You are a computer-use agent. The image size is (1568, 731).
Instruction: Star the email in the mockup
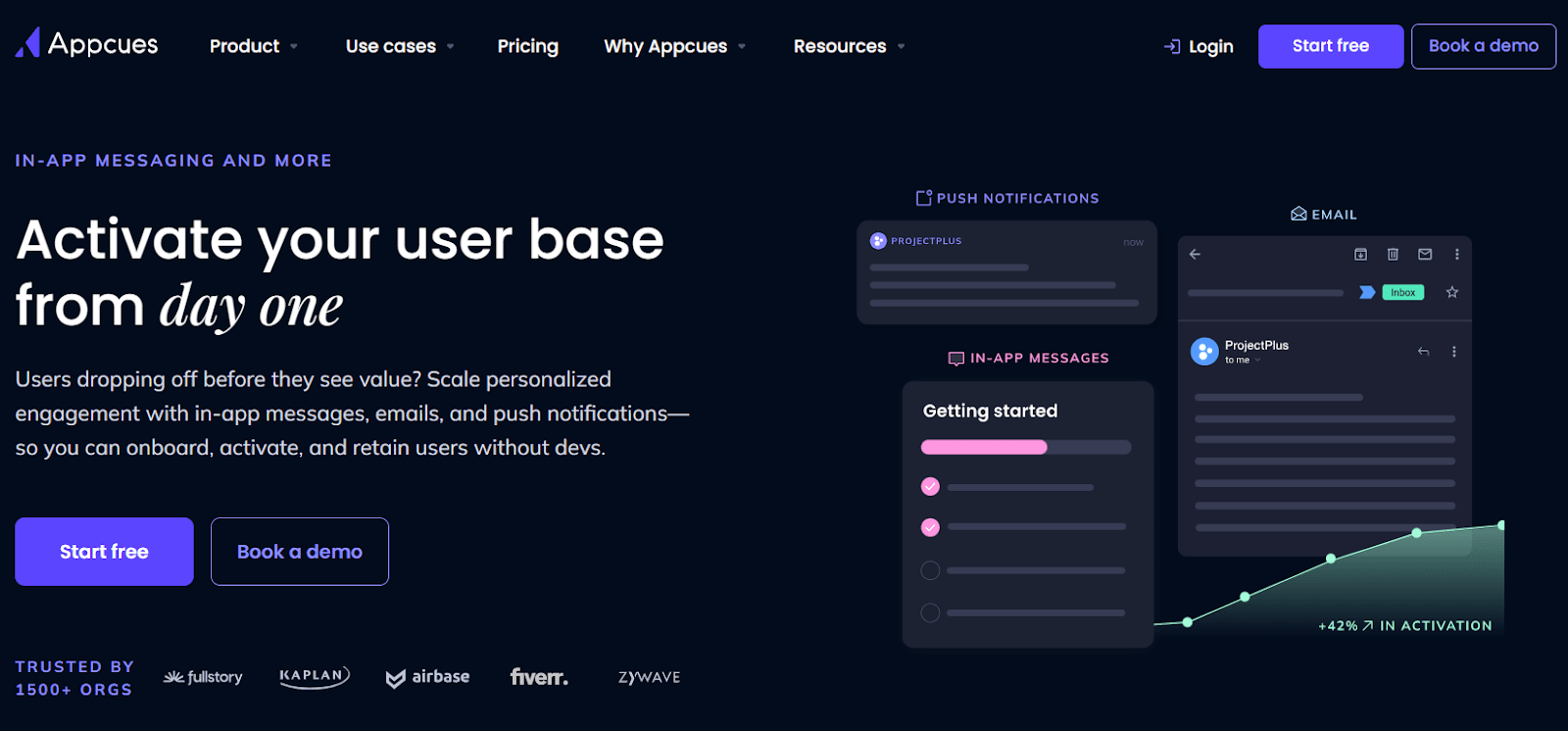coord(1452,292)
